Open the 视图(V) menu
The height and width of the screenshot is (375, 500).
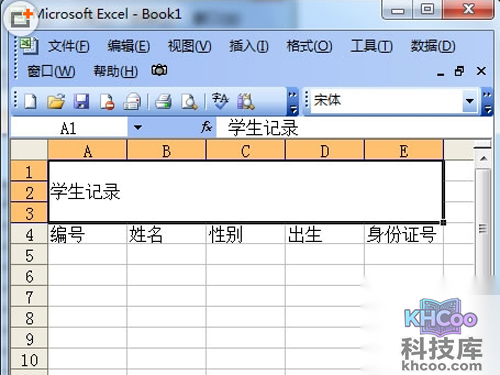point(189,46)
